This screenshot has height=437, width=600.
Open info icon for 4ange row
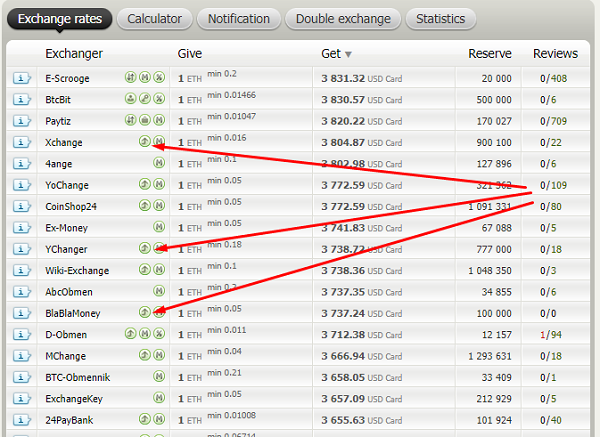[x=21, y=164]
